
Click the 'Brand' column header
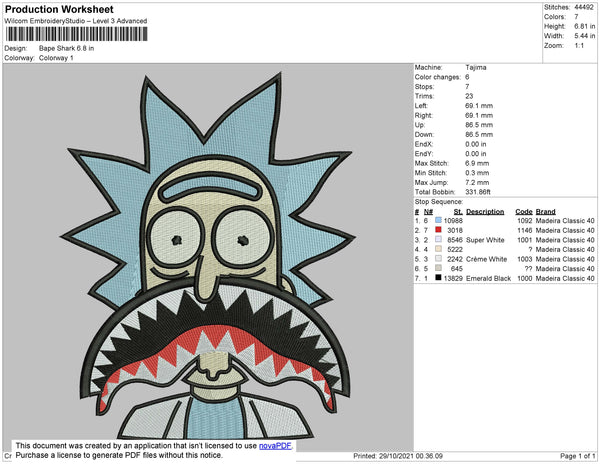pos(545,212)
